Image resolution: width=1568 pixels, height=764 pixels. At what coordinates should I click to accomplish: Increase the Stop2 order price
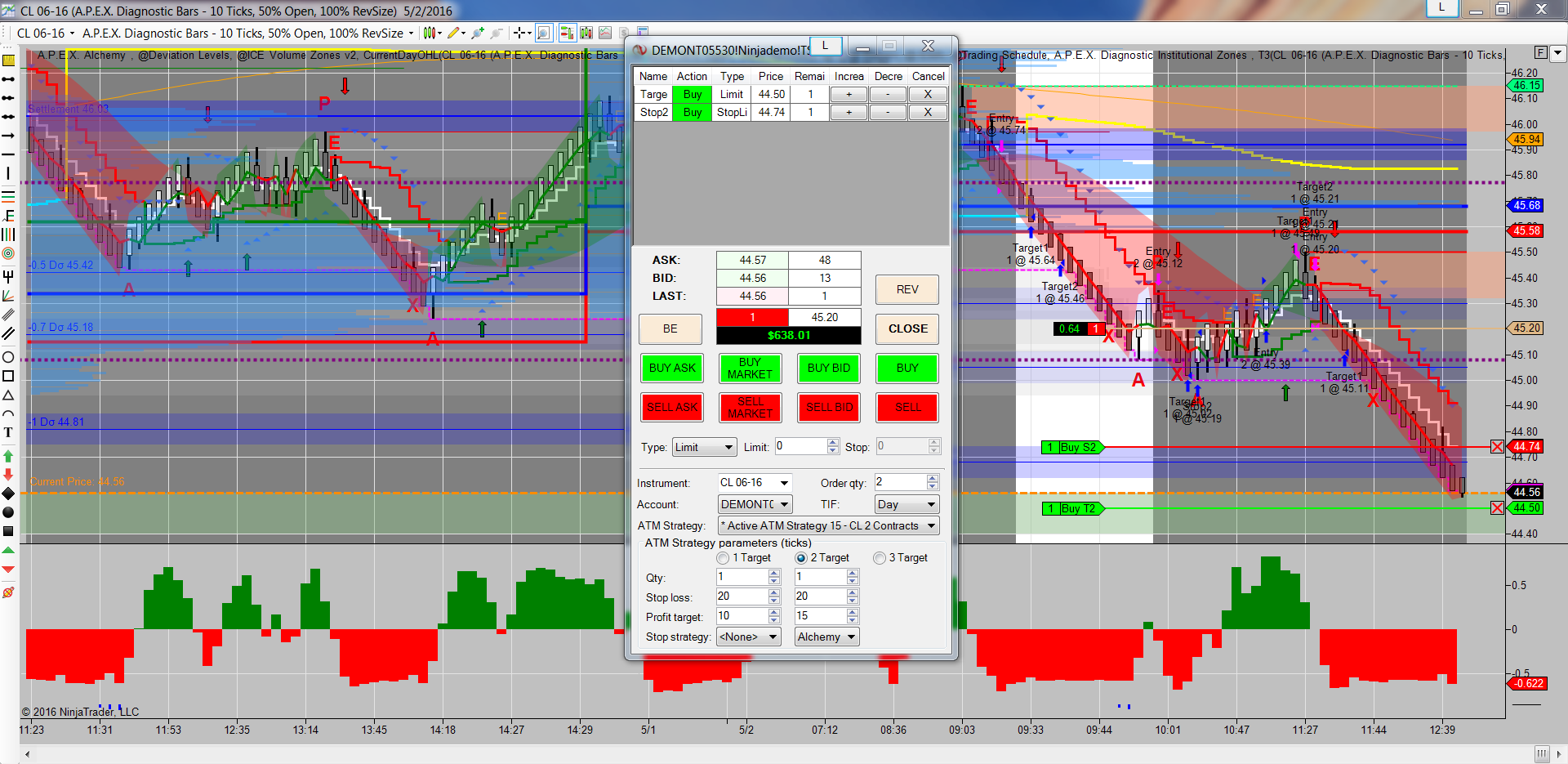tap(849, 113)
